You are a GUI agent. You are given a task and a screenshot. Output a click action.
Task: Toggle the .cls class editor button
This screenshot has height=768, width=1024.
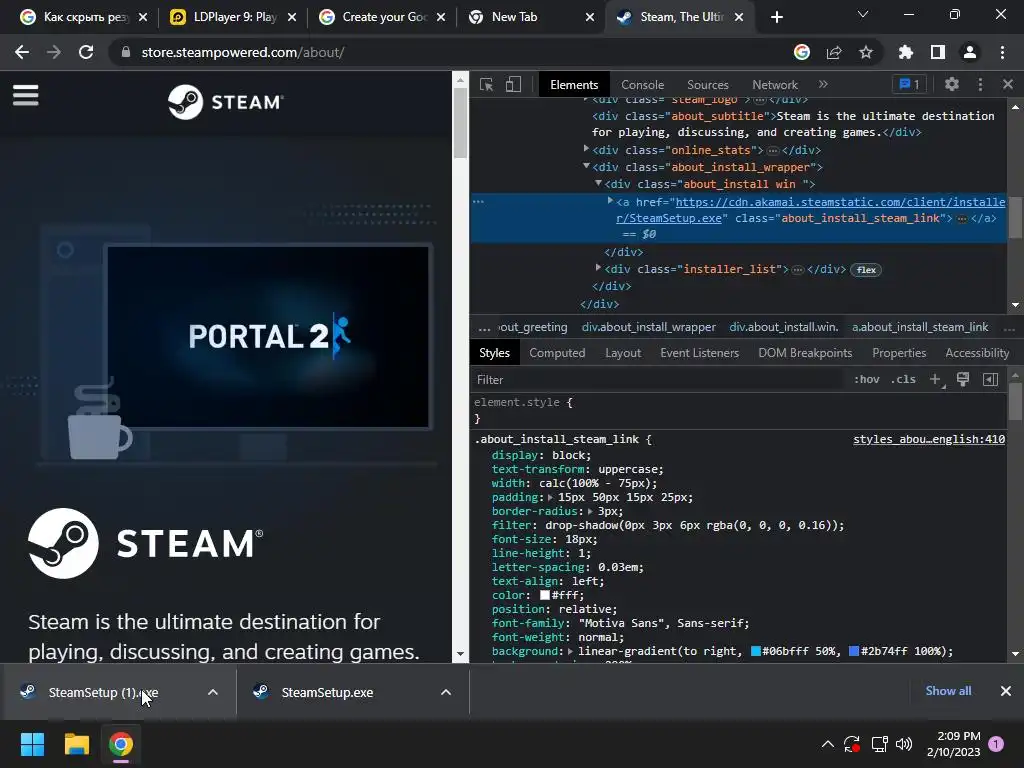(903, 379)
